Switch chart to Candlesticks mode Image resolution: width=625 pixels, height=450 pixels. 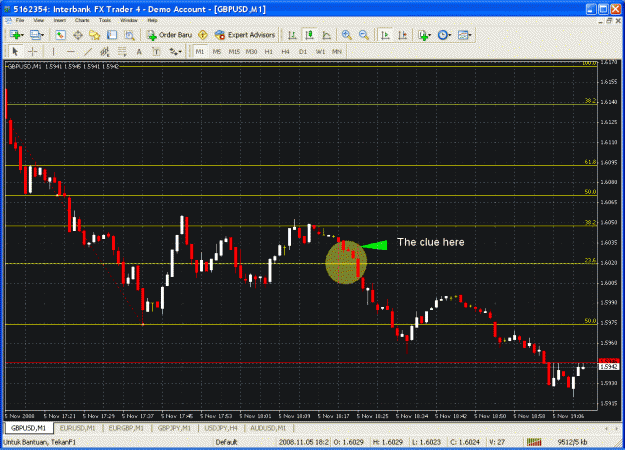[309, 35]
